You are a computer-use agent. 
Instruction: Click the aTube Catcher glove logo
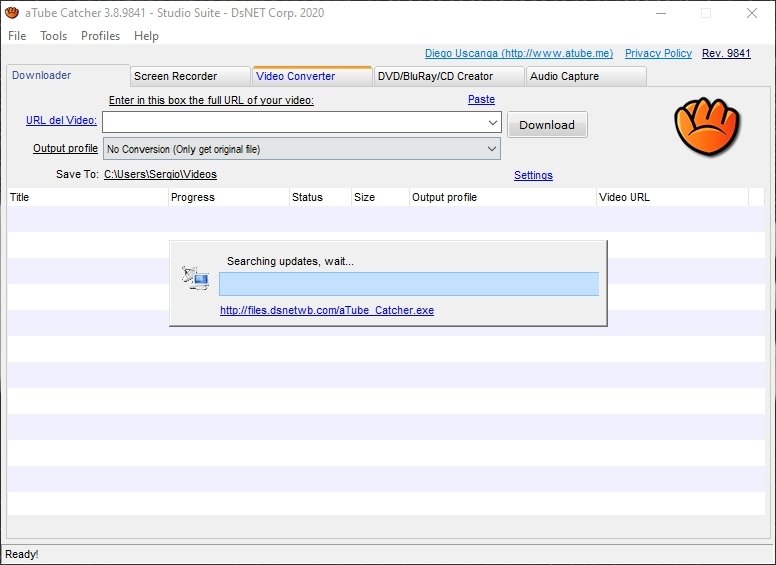pos(707,127)
